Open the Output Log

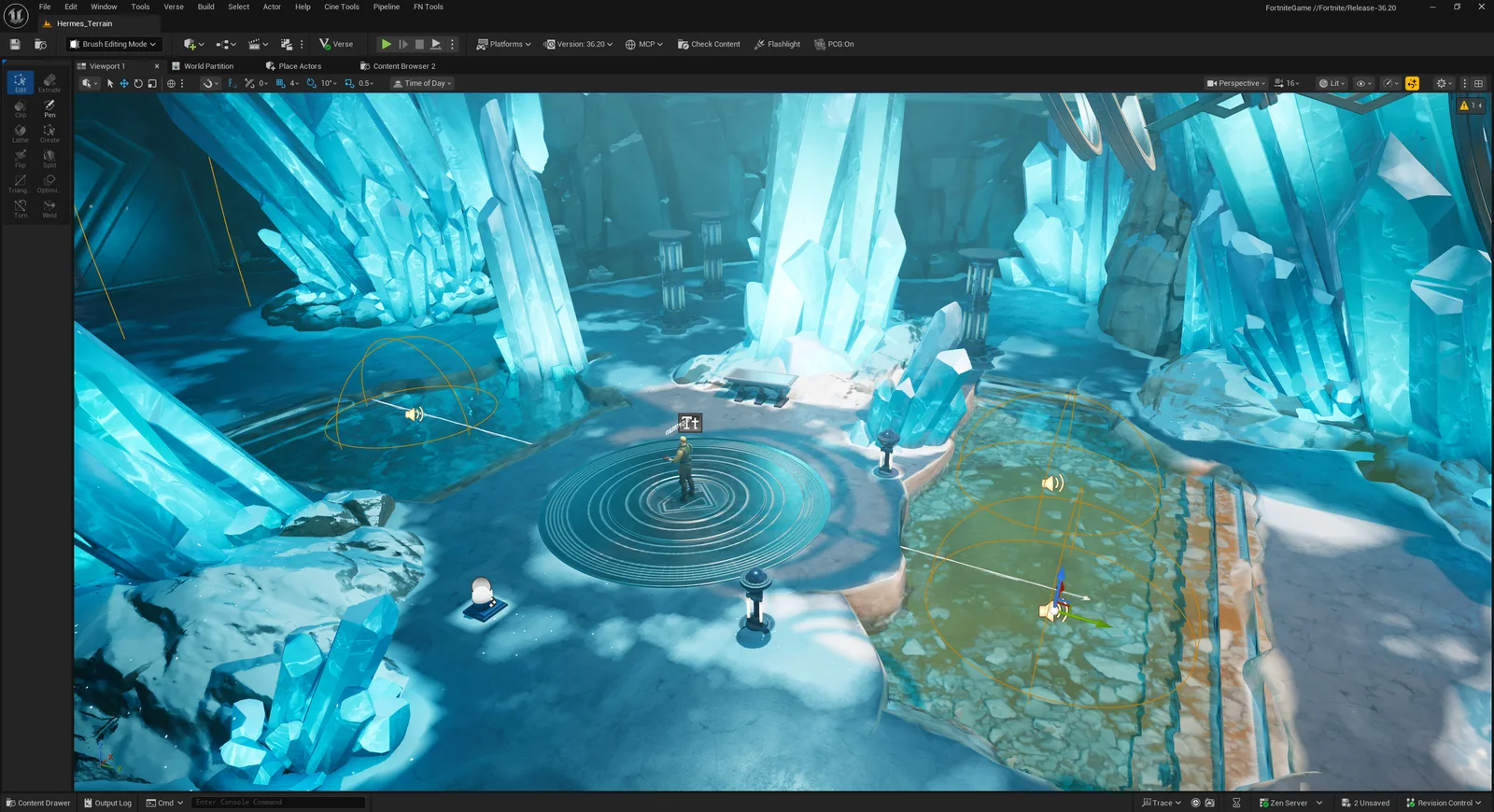(x=107, y=803)
